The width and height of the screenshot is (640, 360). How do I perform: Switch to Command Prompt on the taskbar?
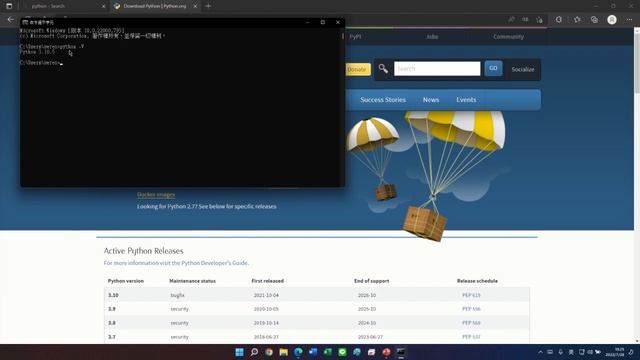401,352
